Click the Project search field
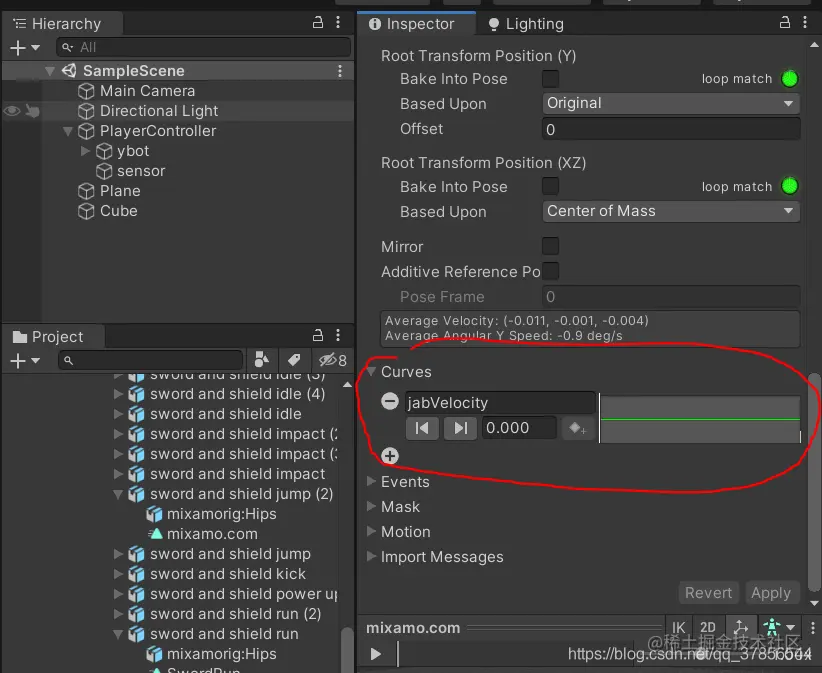The height and width of the screenshot is (673, 822). (x=150, y=361)
